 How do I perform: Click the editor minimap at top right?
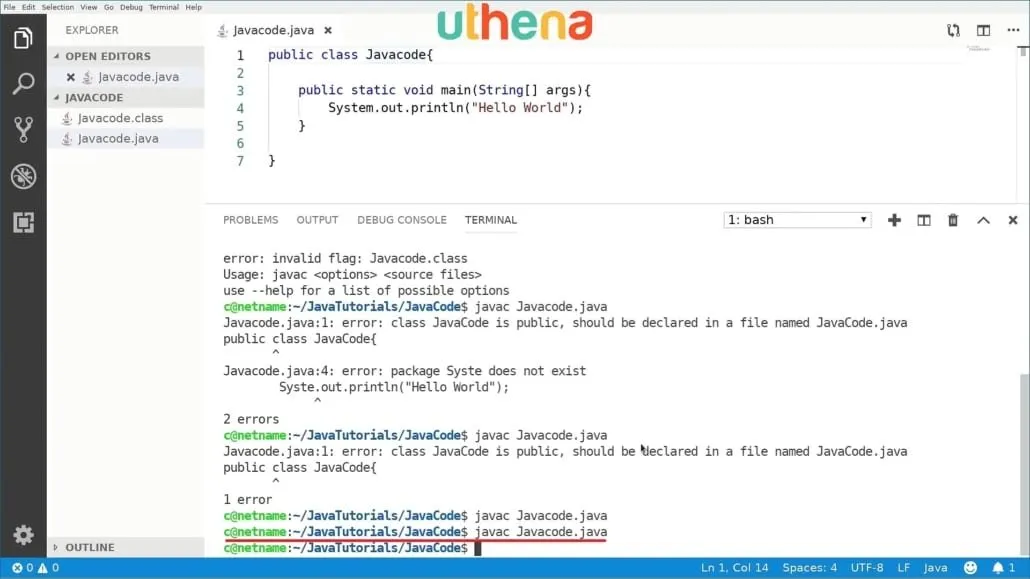click(978, 49)
